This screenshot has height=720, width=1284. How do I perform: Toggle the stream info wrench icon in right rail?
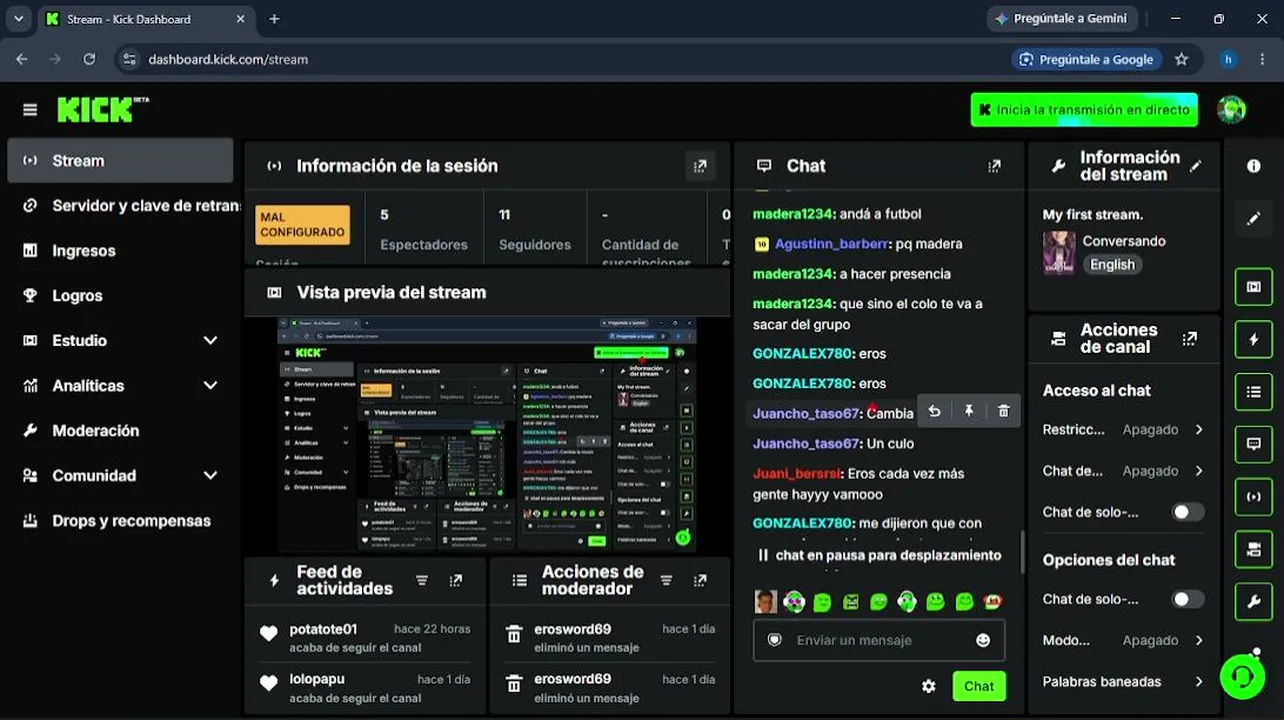click(x=1254, y=601)
